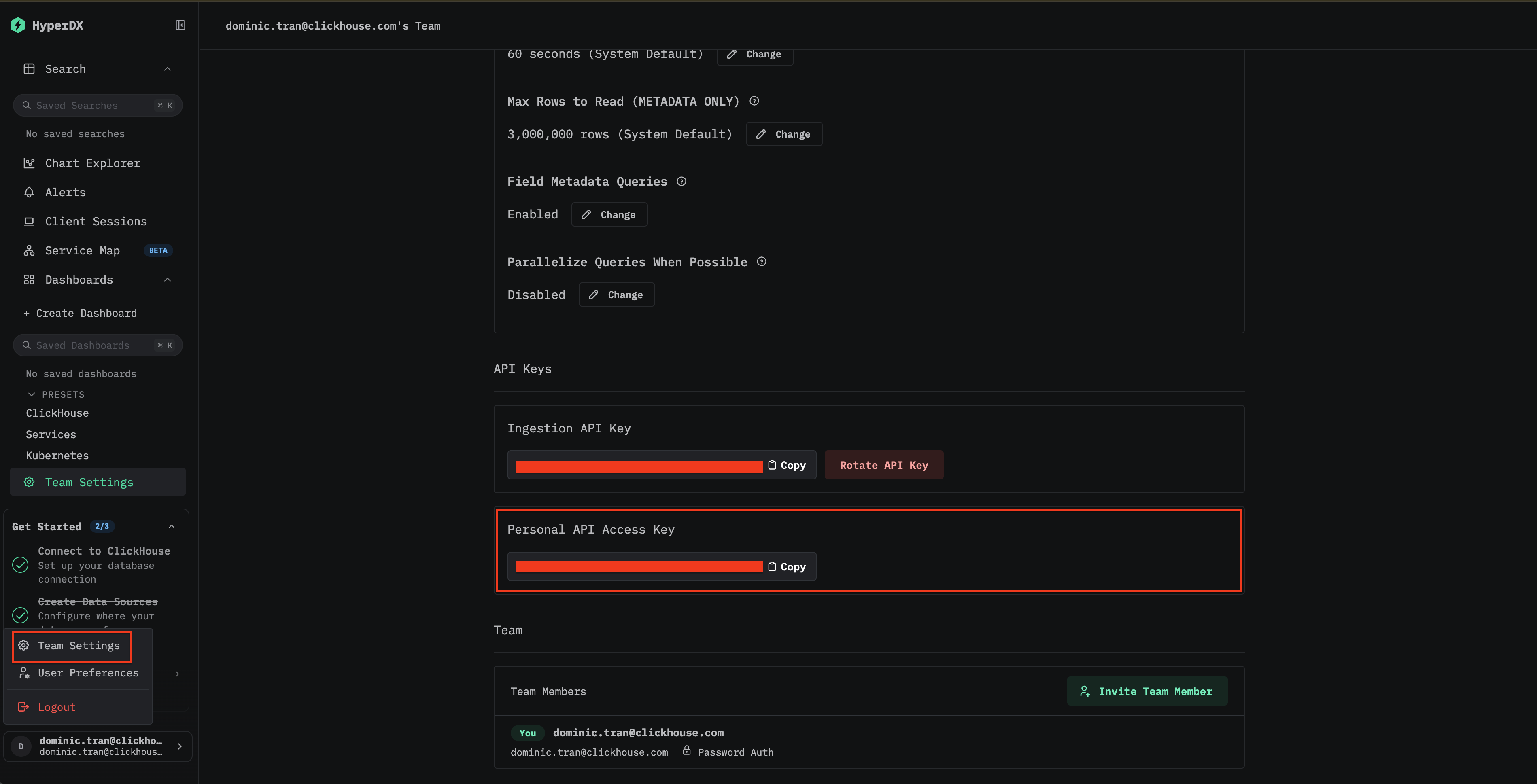Collapse the Search section chevron
Screen dimensions: 1537x784
click(167, 69)
